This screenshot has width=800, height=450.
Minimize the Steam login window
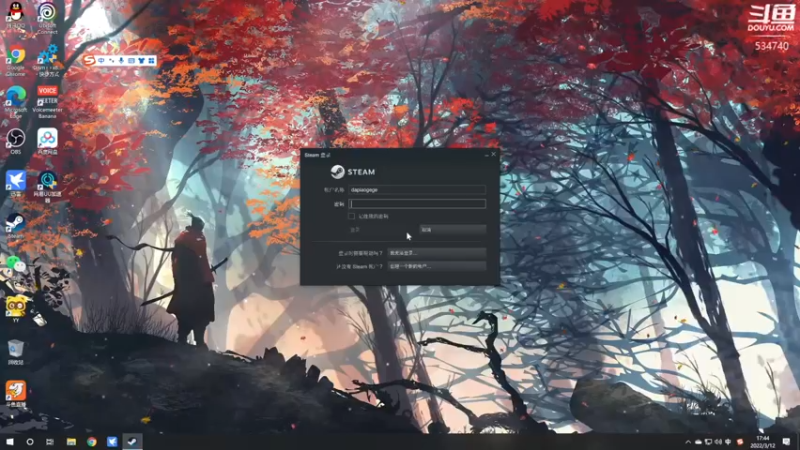coord(486,155)
